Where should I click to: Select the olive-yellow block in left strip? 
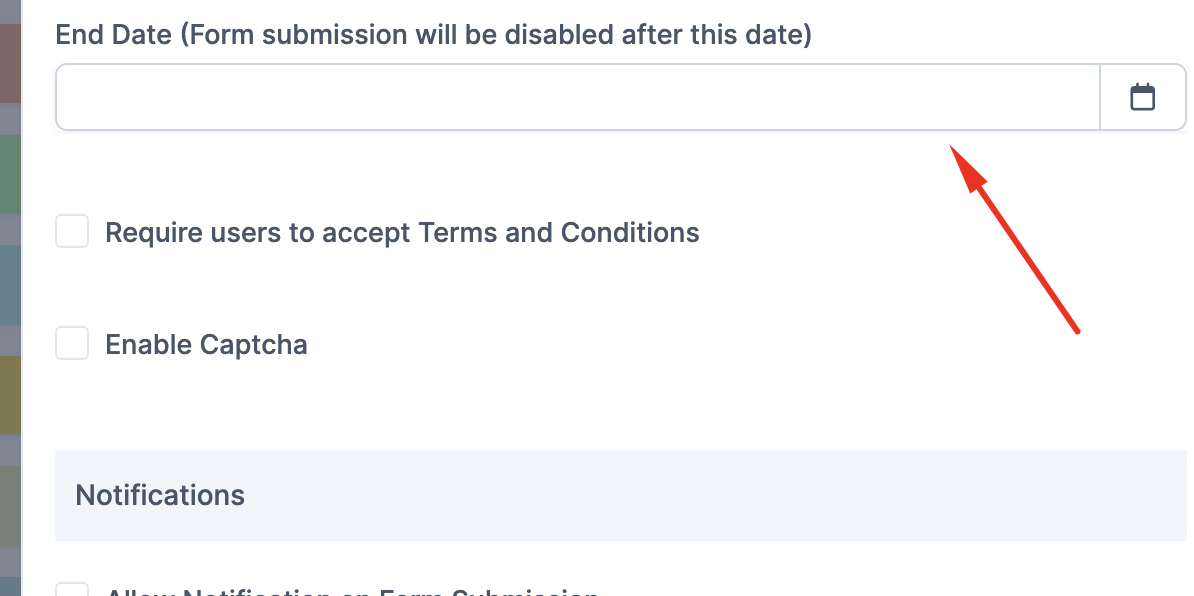tap(10, 395)
